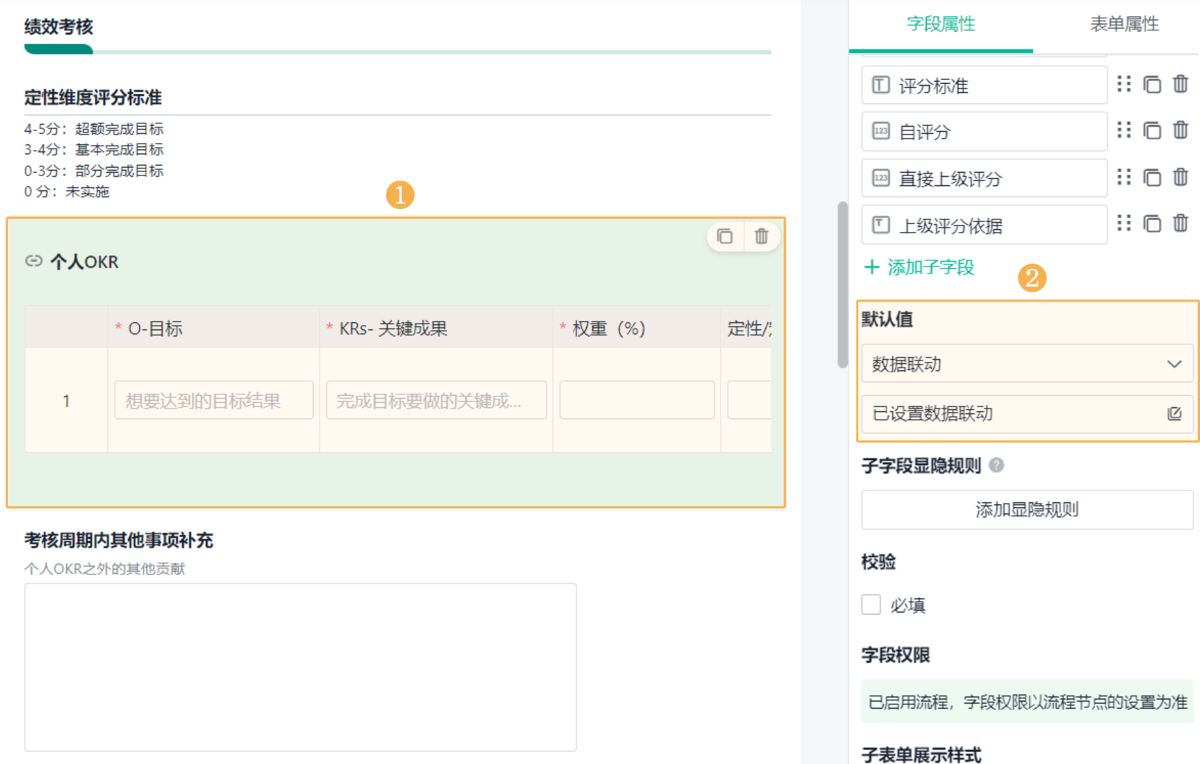Delete the 评分标准 subfield
The width and height of the screenshot is (1200, 764).
[x=1181, y=85]
